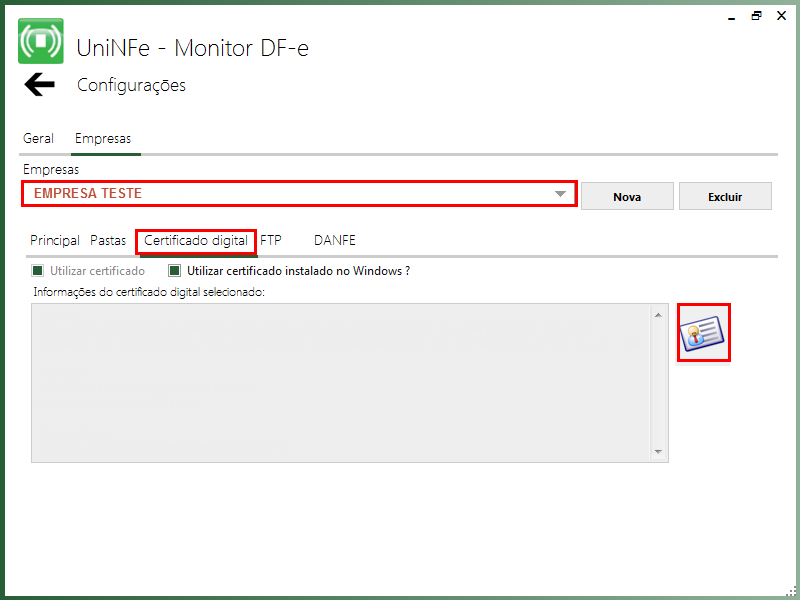Open the Principal sub-tab
This screenshot has width=800, height=600.
click(55, 240)
